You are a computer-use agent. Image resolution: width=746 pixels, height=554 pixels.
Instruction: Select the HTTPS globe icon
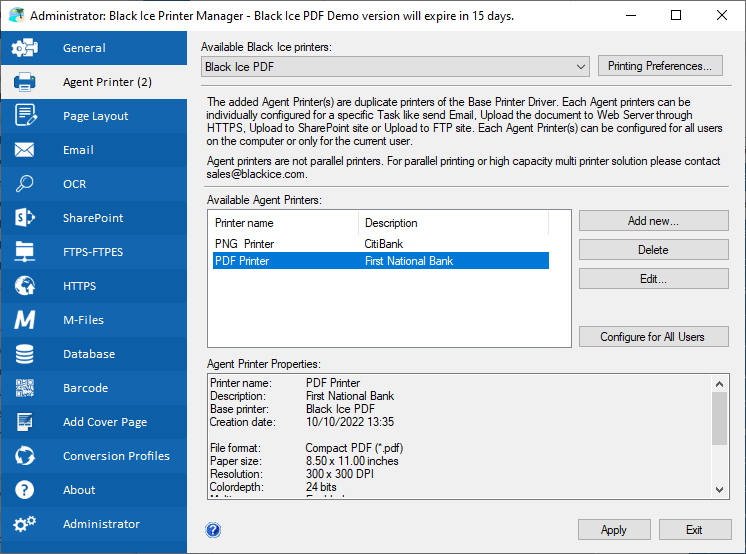point(25,286)
